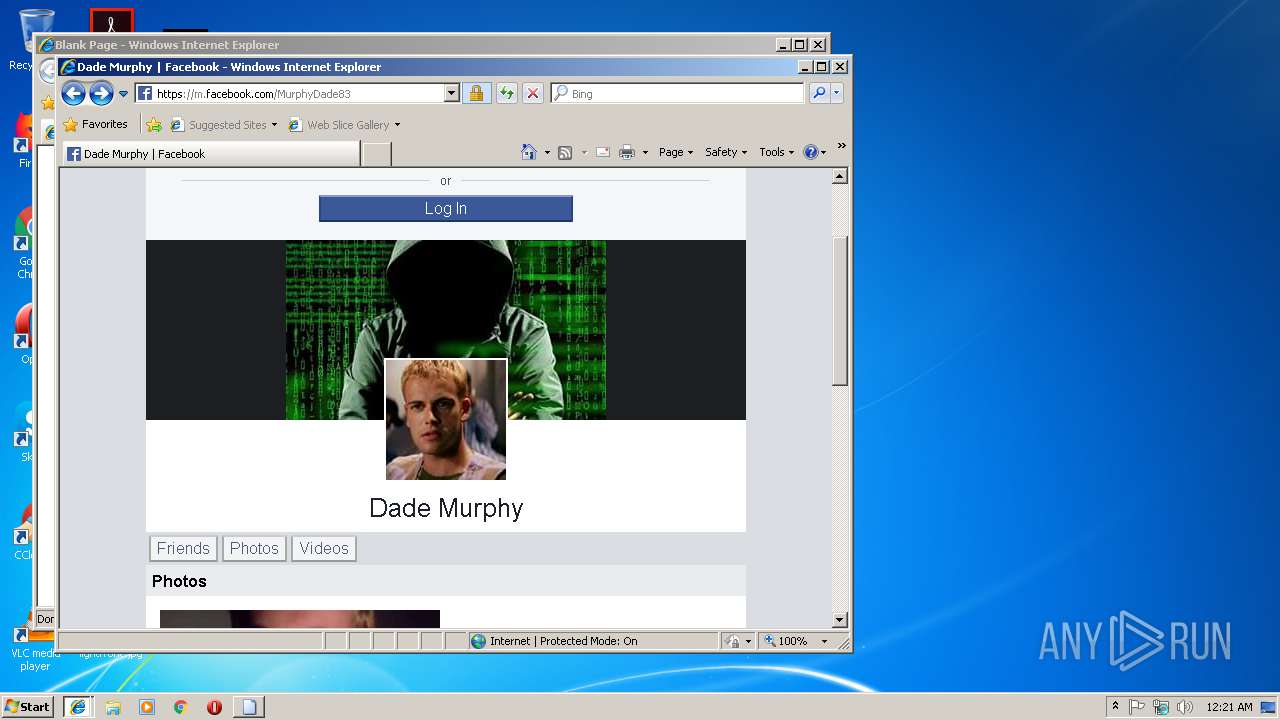
Task: Expand the command bar overflow chevron
Action: point(842,146)
